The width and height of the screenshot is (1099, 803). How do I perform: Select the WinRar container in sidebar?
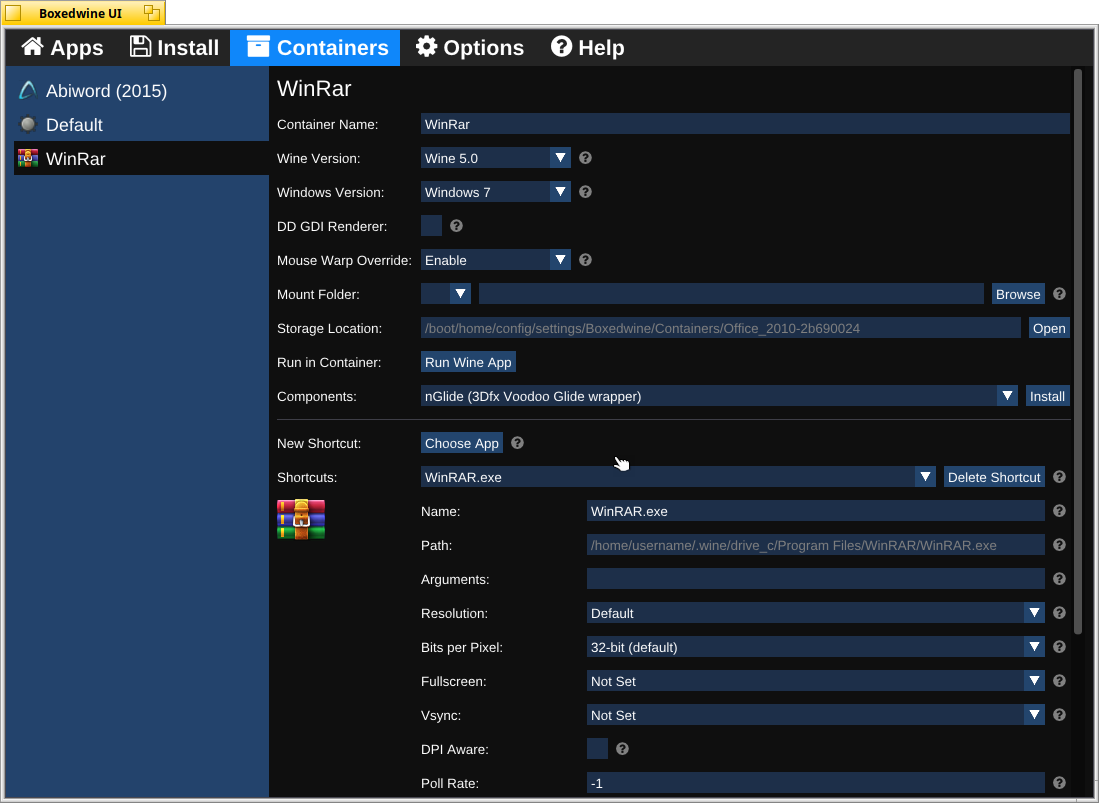142,158
